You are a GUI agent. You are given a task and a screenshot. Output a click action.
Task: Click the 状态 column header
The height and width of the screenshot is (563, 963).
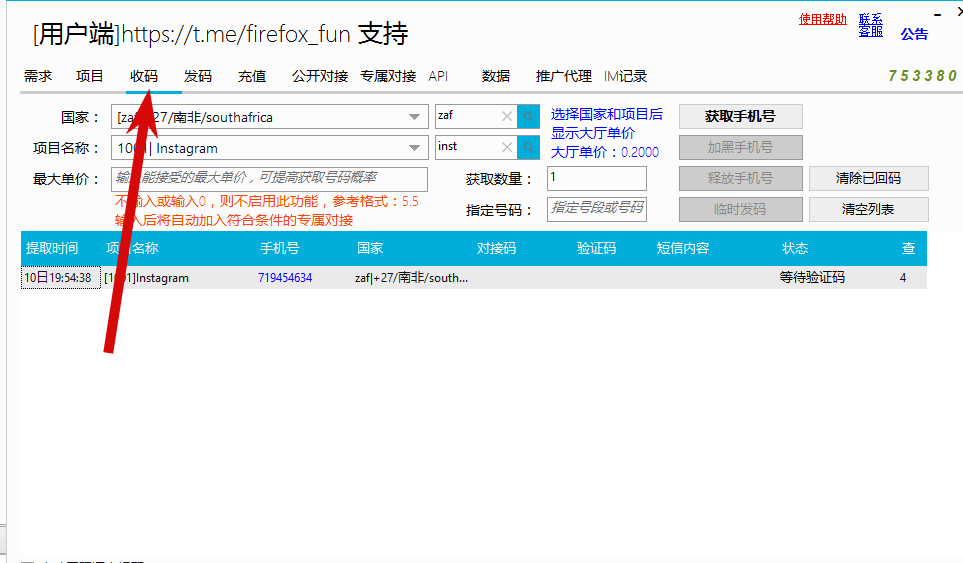coord(795,248)
